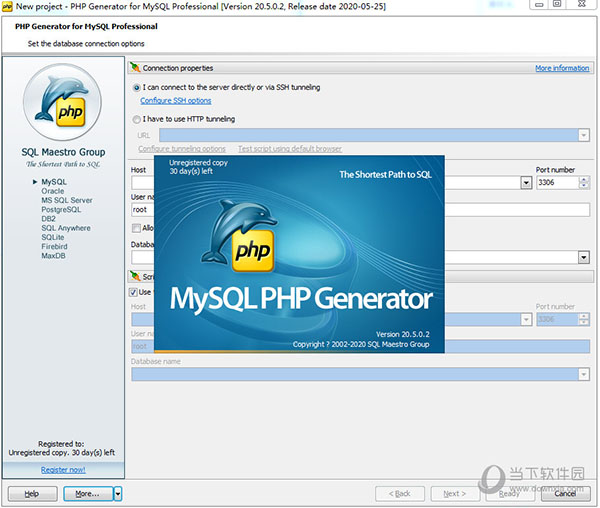Screen dimensions: 600x508
Task: Select direct or SSH tunneling connection option
Action: point(137,88)
